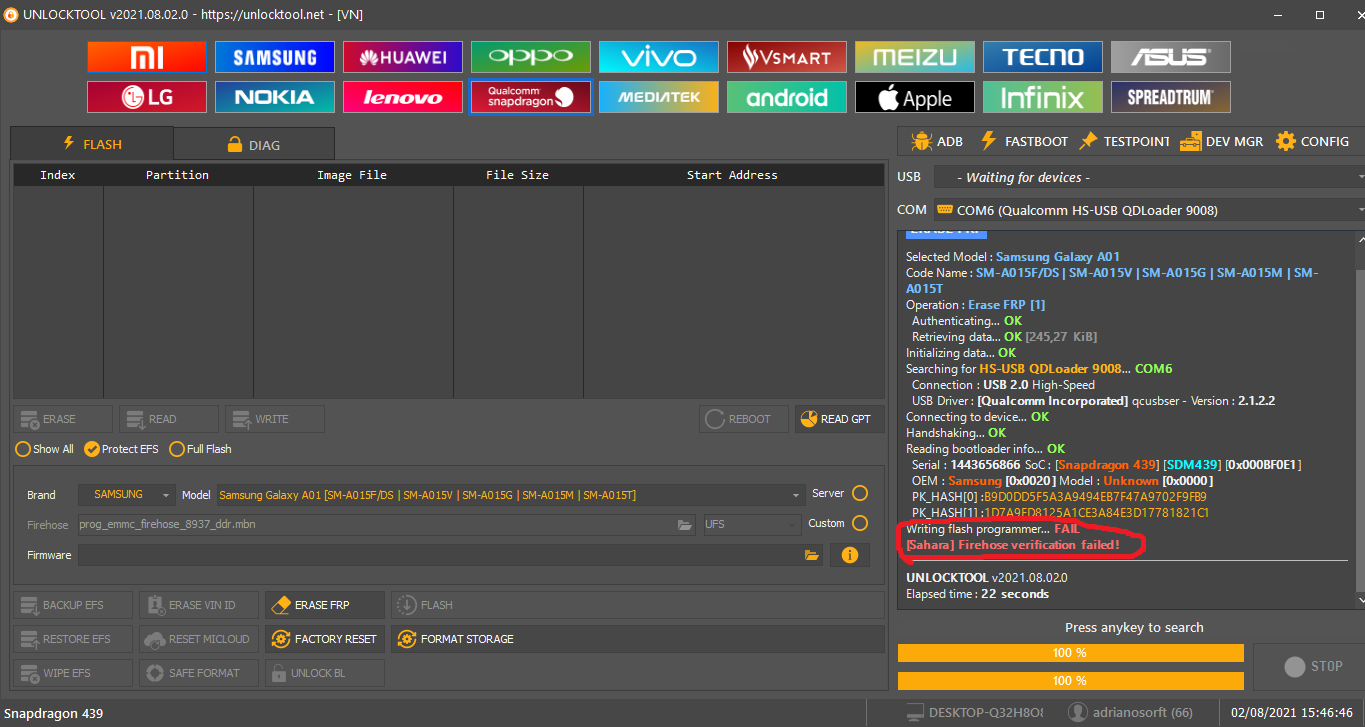This screenshot has height=727, width=1365.
Task: Open the Fastboot lightning tool
Action: coord(1023,141)
